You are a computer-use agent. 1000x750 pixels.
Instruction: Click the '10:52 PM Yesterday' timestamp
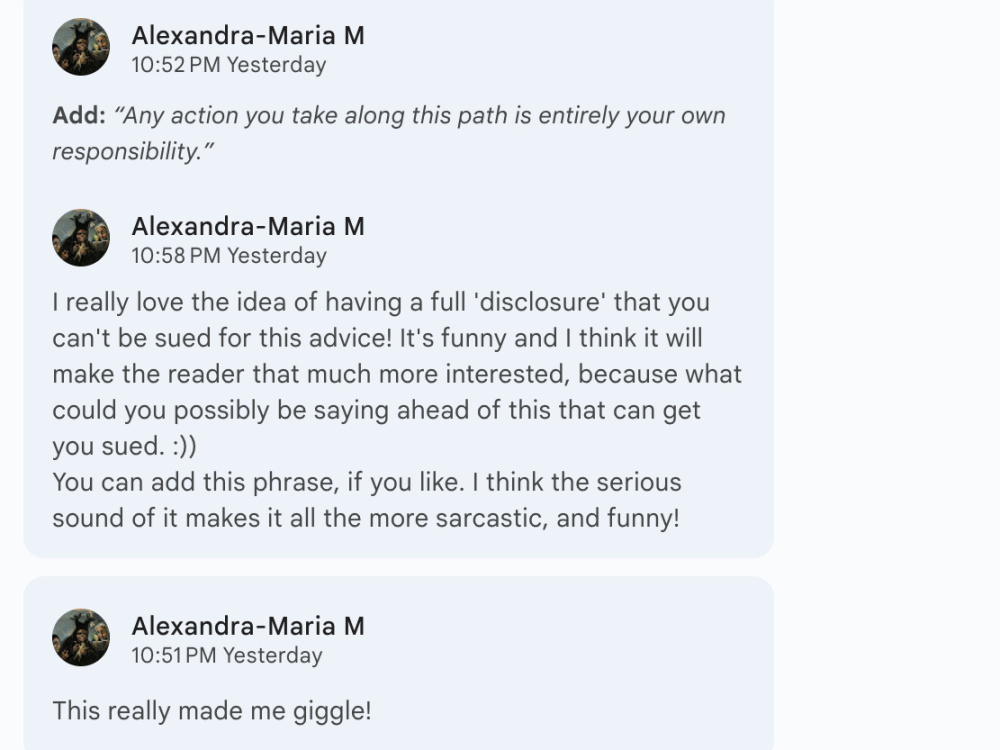tap(229, 64)
